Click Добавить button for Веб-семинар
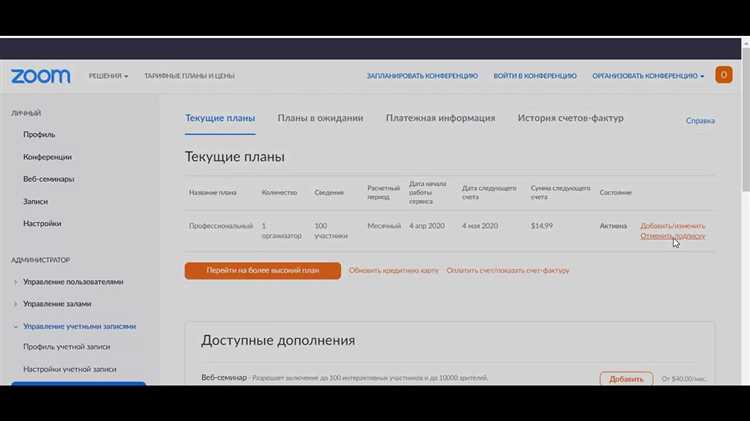This screenshot has height=421, width=750. click(626, 379)
